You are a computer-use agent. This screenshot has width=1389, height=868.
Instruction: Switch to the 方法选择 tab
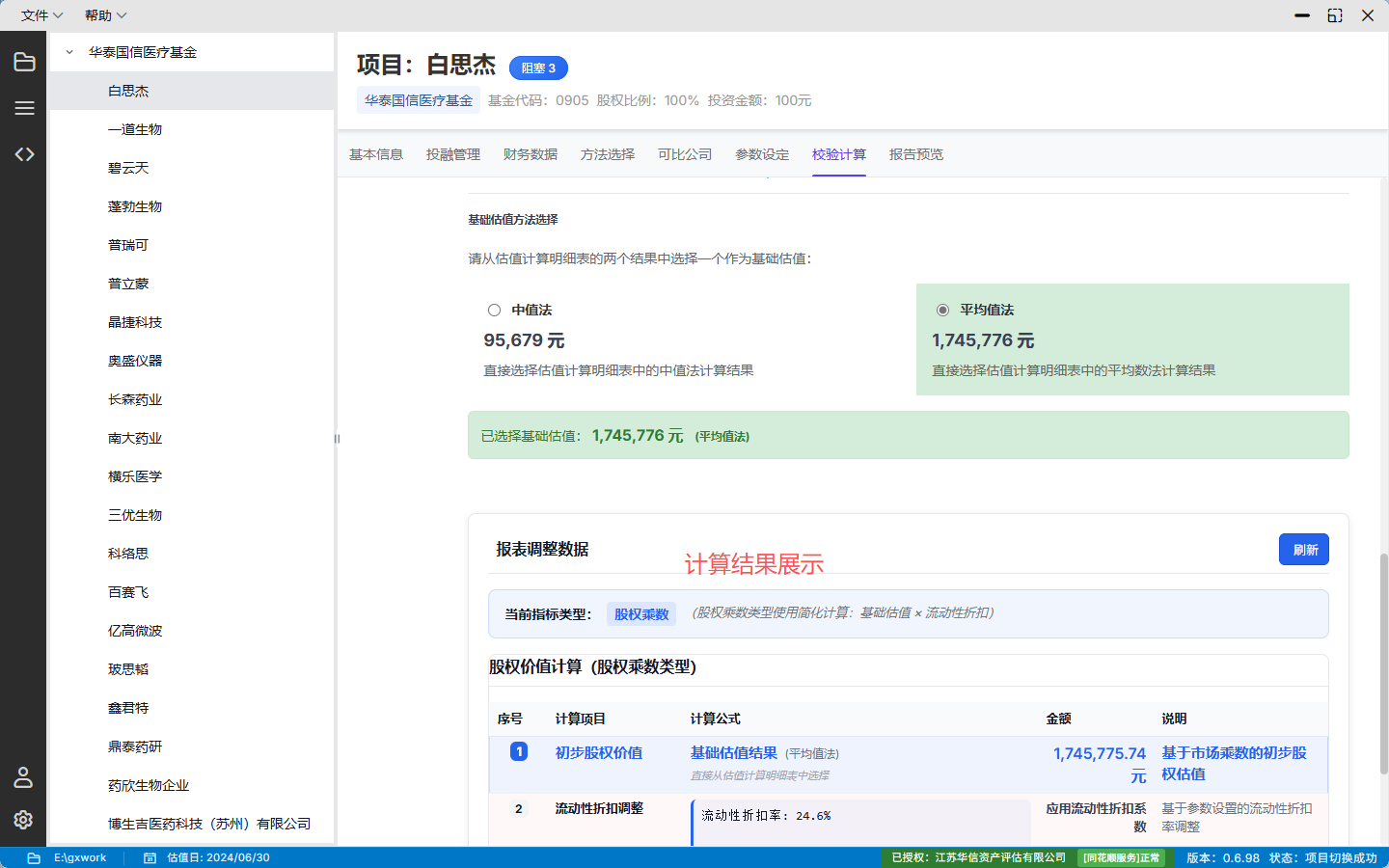[x=608, y=154]
